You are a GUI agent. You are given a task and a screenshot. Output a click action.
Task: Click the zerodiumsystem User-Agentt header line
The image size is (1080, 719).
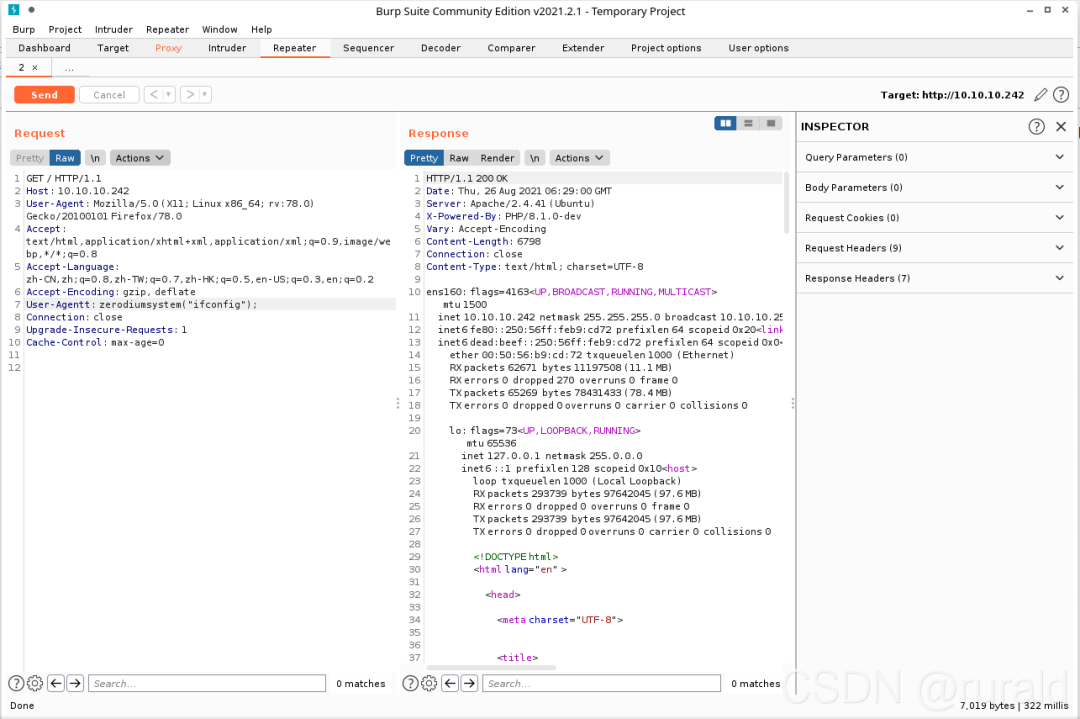141,304
